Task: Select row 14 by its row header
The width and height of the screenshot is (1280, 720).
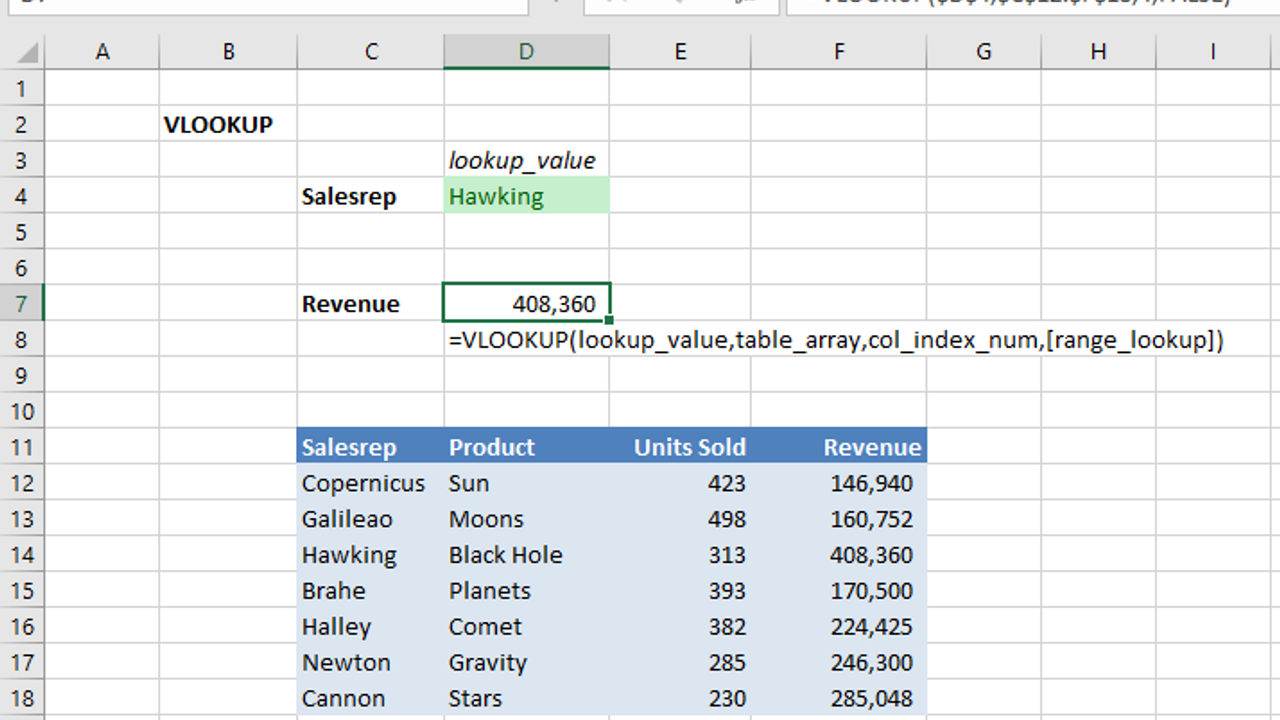Action: coord(22,555)
